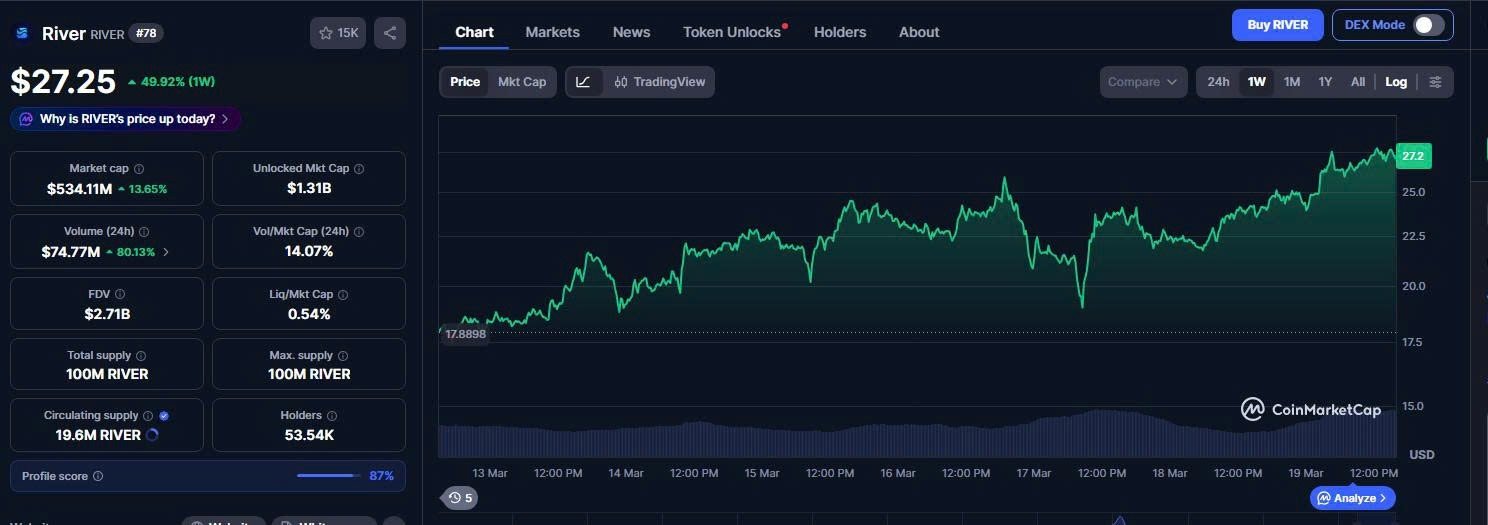Expand "Why is RIVER's price up today?"
This screenshot has width=1488, height=525.
[x=126, y=119]
